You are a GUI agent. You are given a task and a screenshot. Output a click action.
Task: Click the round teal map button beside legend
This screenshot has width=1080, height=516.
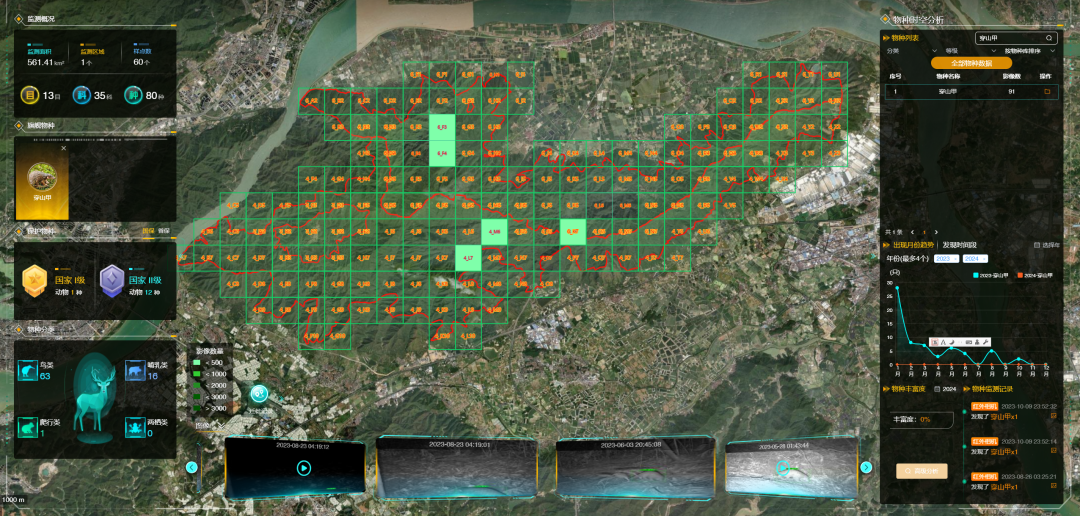[x=258, y=395]
